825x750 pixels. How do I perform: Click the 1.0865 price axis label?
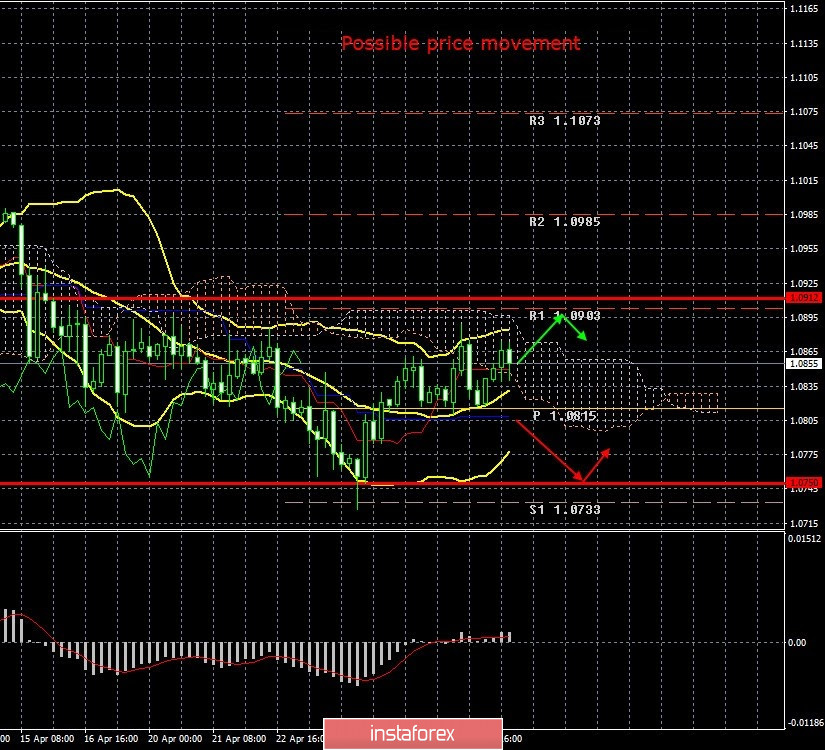[804, 352]
